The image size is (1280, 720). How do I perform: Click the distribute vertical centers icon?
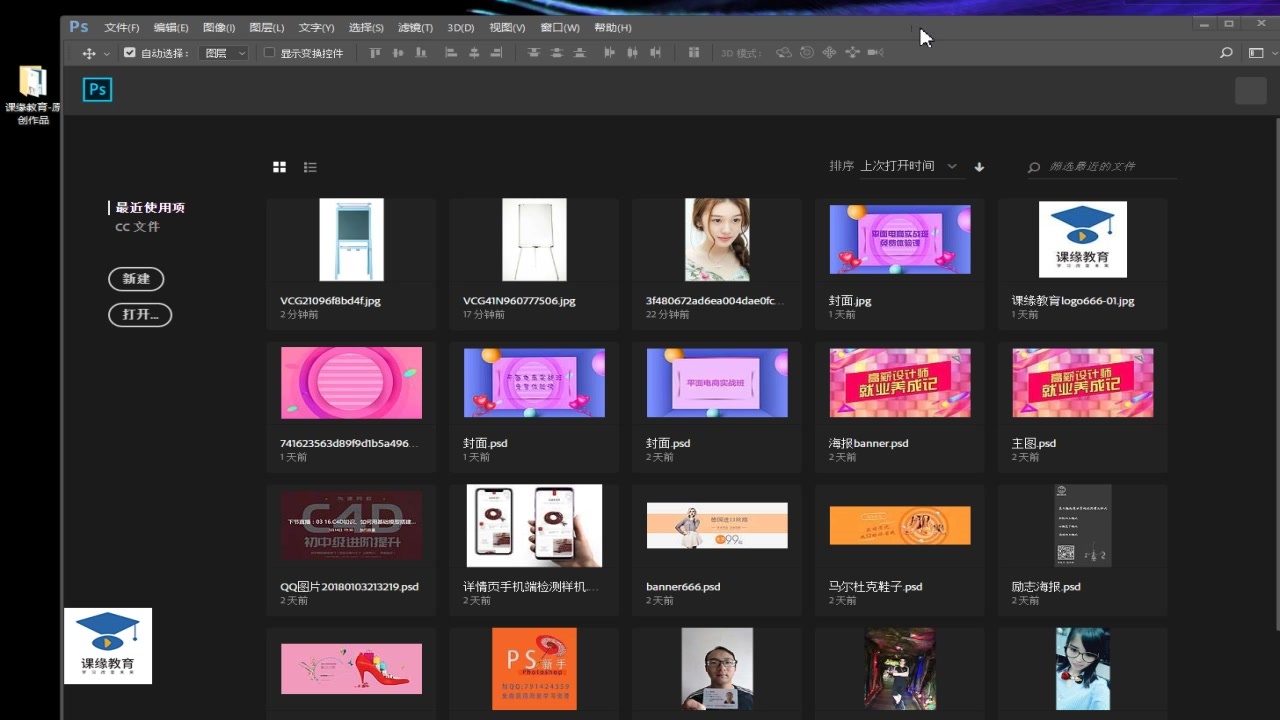point(556,53)
